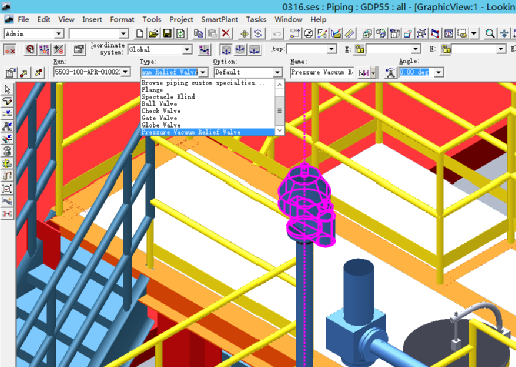The image size is (516, 367).
Task: Expand the Option dropdown showing Default
Action: [x=277, y=72]
